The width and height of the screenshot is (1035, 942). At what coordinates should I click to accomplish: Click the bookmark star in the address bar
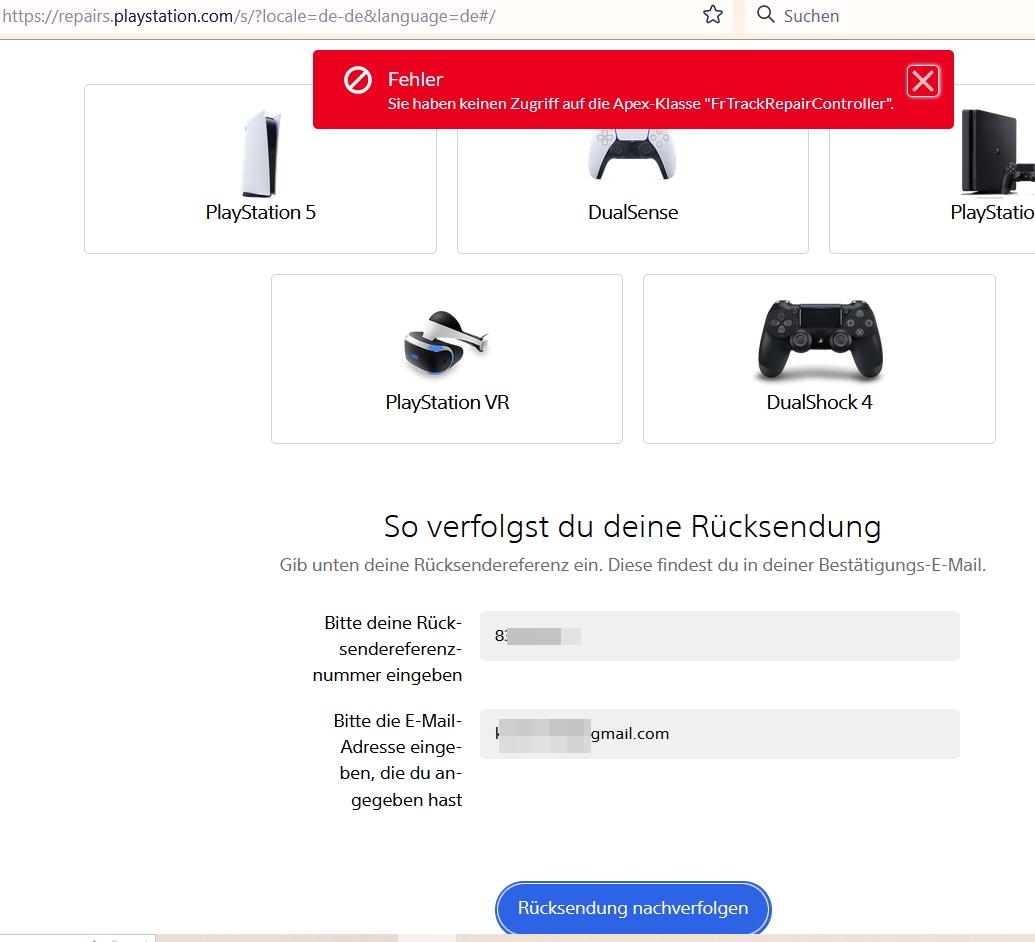[x=712, y=15]
